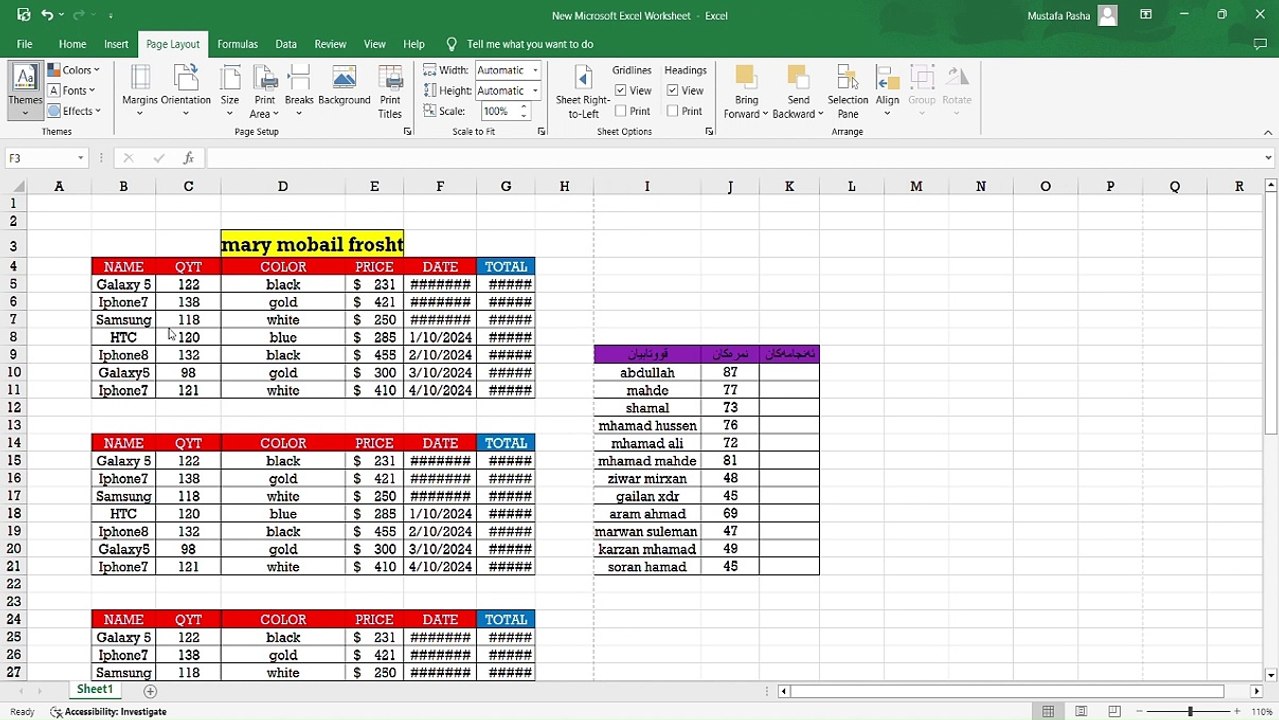Switch to the View tab
This screenshot has width=1279, height=720.
(375, 44)
